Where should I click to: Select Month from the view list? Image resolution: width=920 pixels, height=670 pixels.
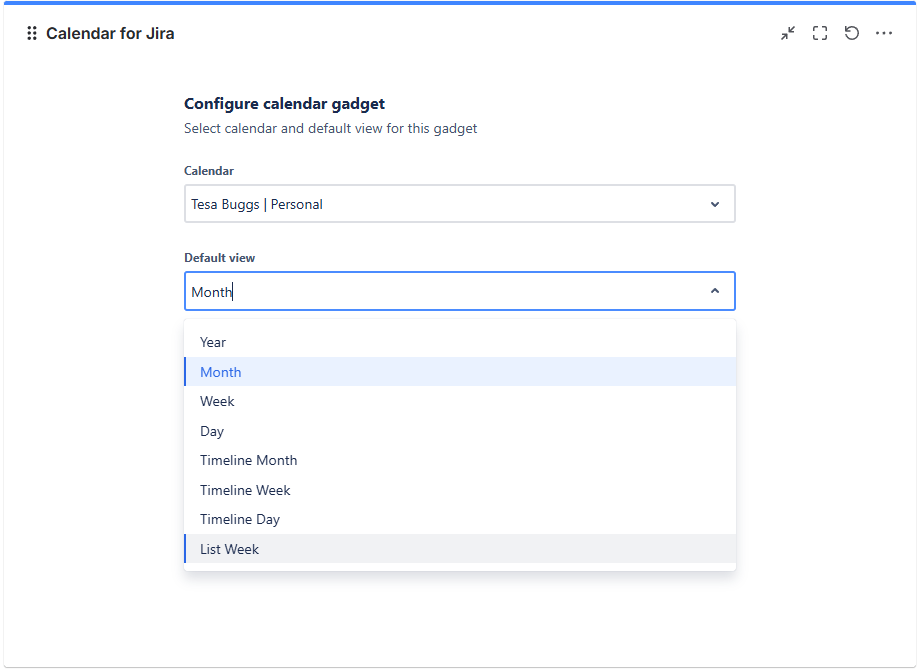pyautogui.click(x=221, y=372)
